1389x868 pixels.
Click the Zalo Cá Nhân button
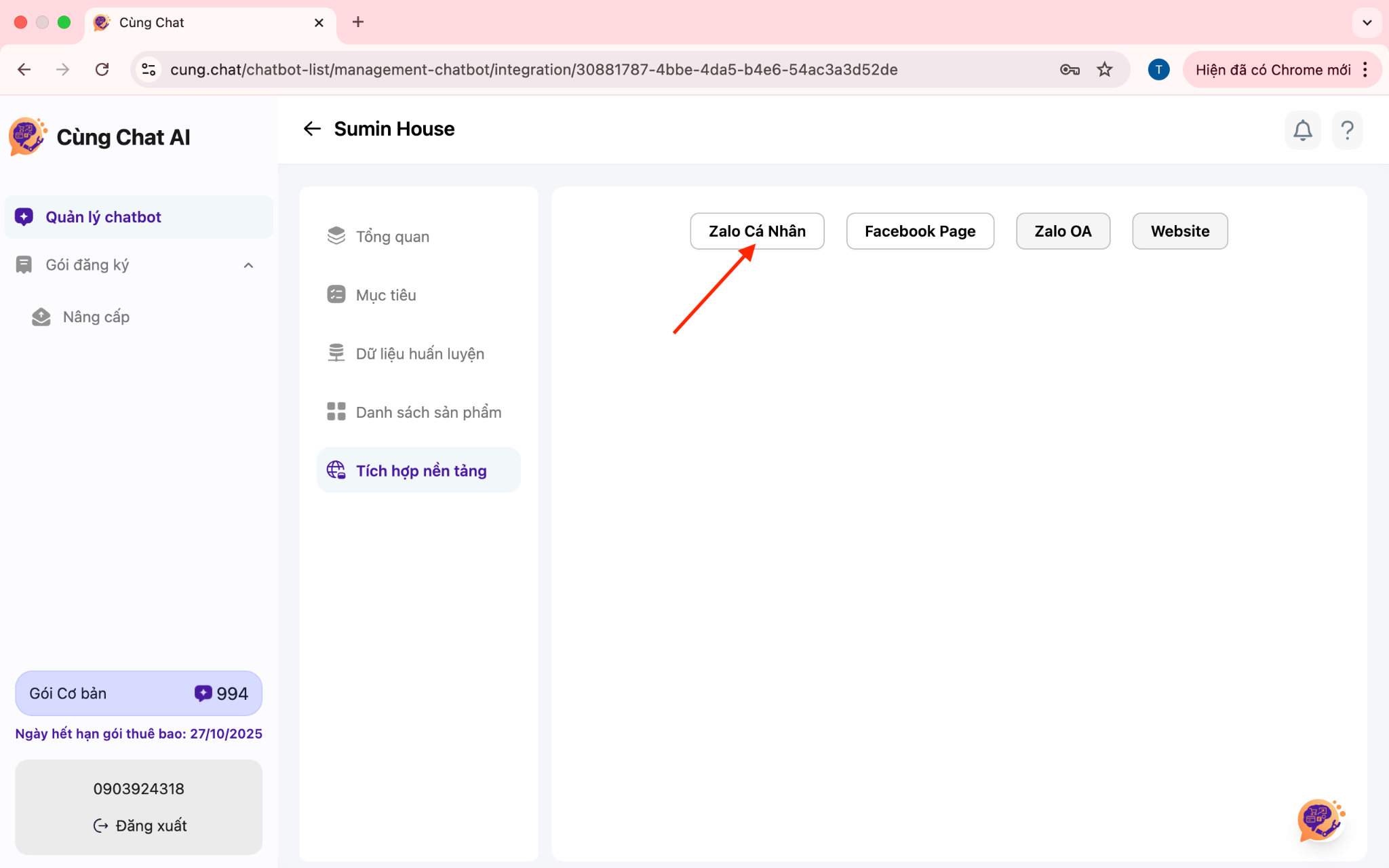tap(757, 231)
